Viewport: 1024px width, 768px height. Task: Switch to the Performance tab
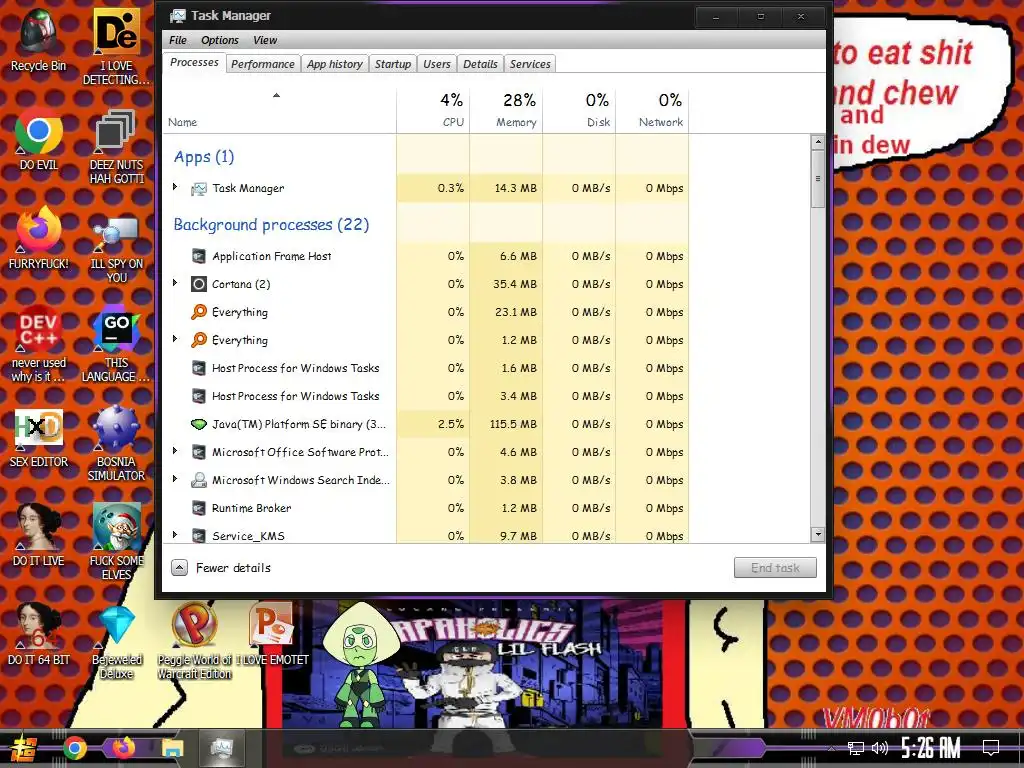pos(263,64)
